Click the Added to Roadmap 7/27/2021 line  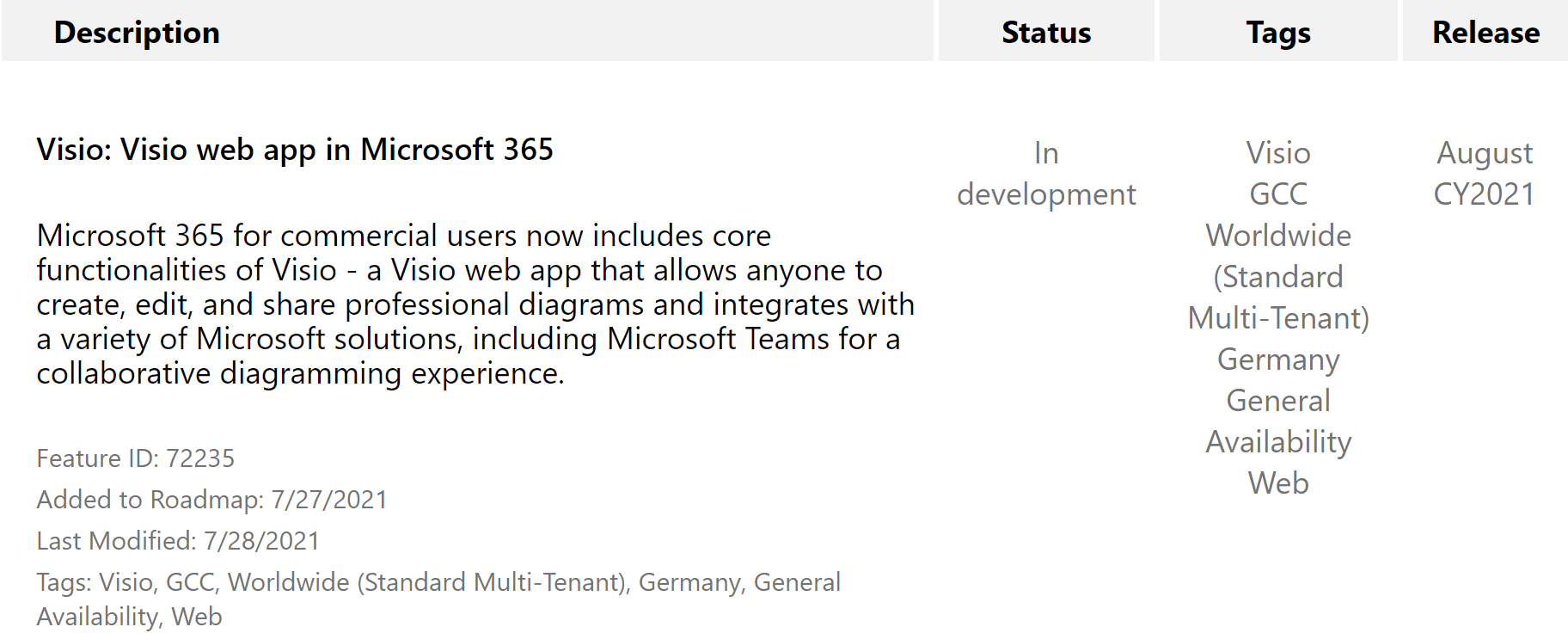tap(212, 500)
